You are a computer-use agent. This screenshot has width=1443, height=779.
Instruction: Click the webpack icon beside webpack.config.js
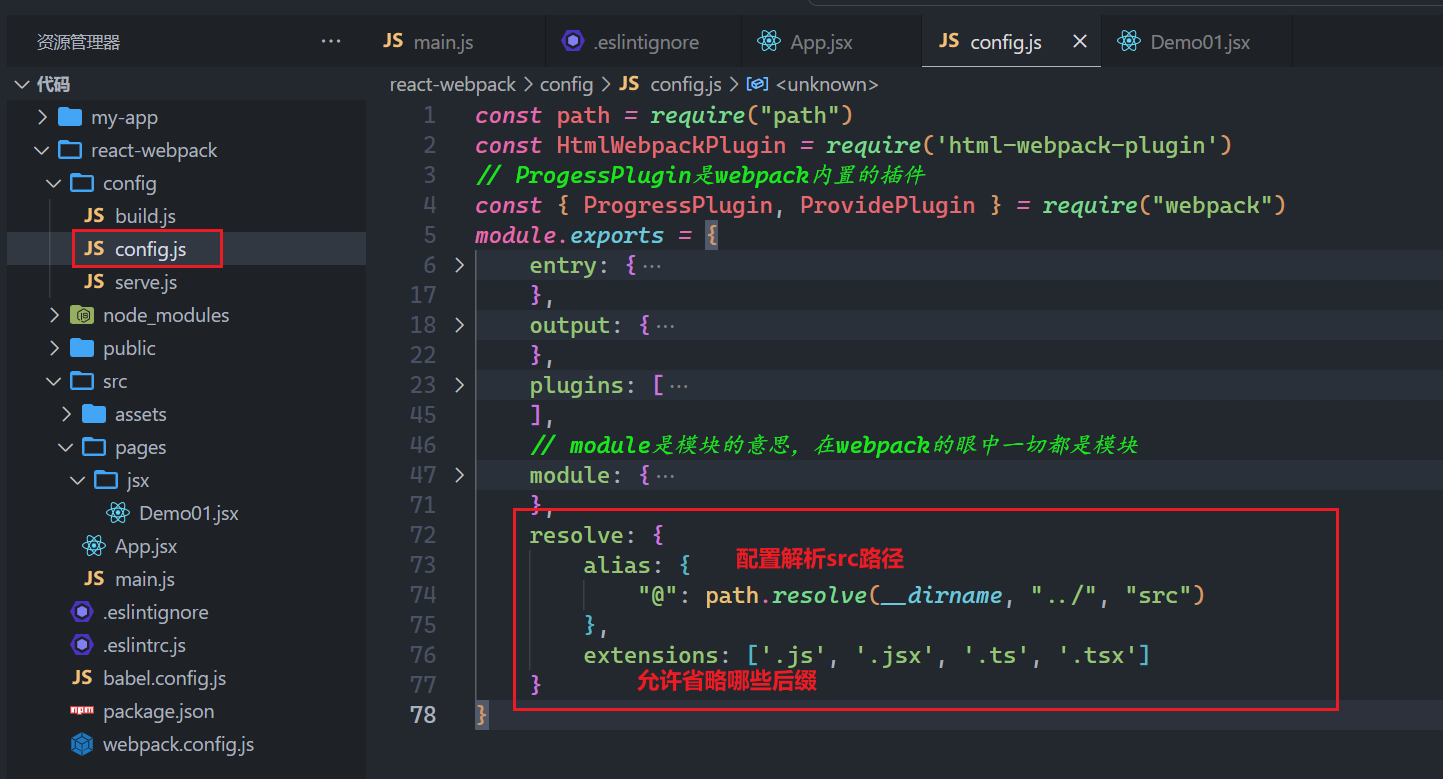click(82, 744)
